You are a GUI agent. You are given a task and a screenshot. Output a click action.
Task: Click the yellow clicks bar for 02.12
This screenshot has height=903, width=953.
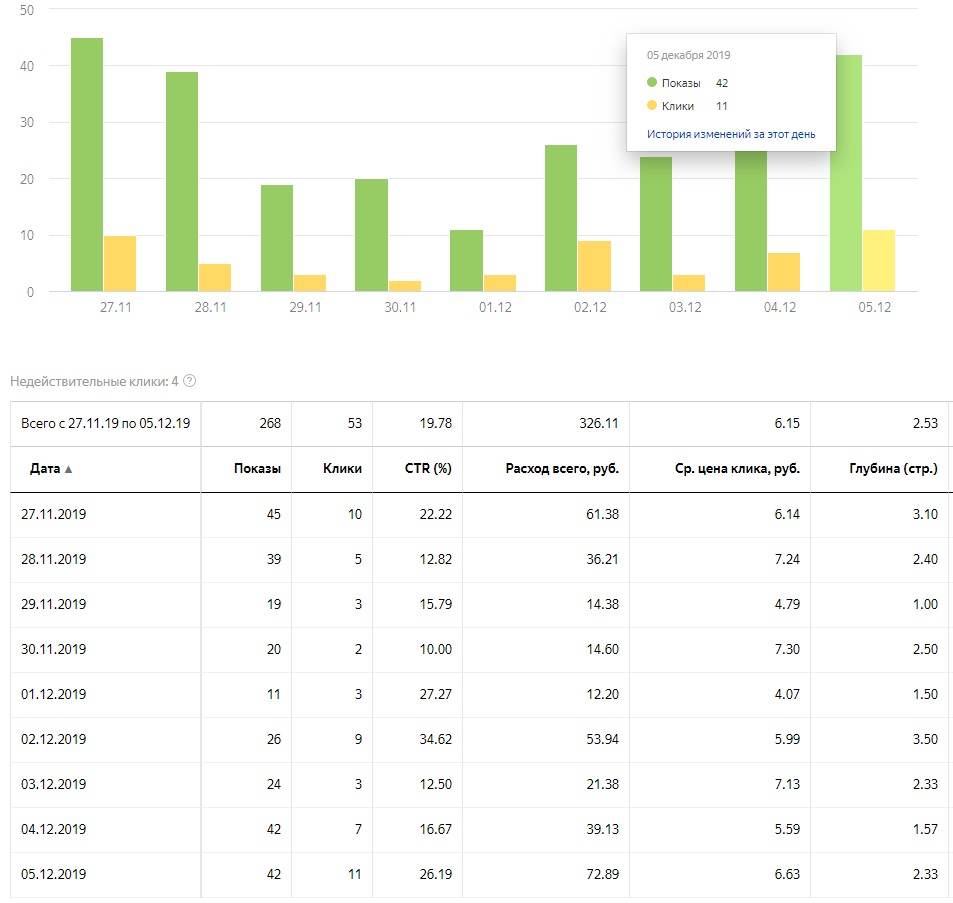click(x=594, y=266)
